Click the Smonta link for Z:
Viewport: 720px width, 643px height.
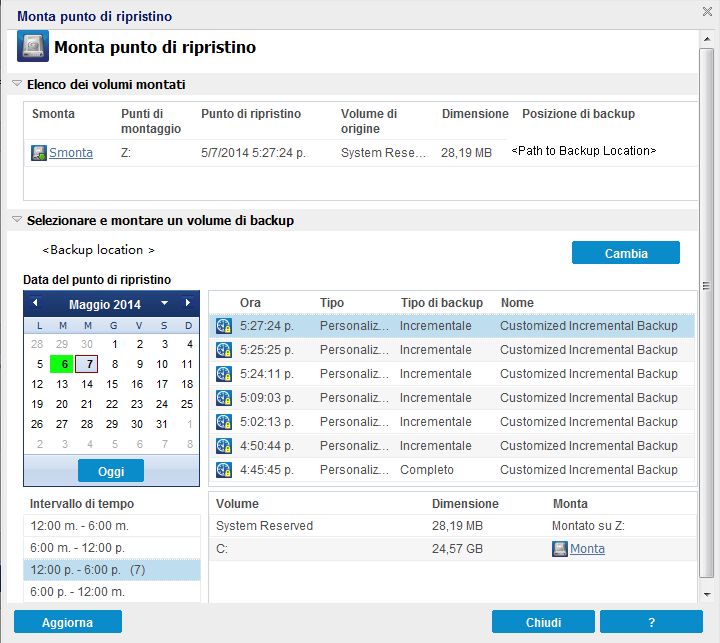71,152
